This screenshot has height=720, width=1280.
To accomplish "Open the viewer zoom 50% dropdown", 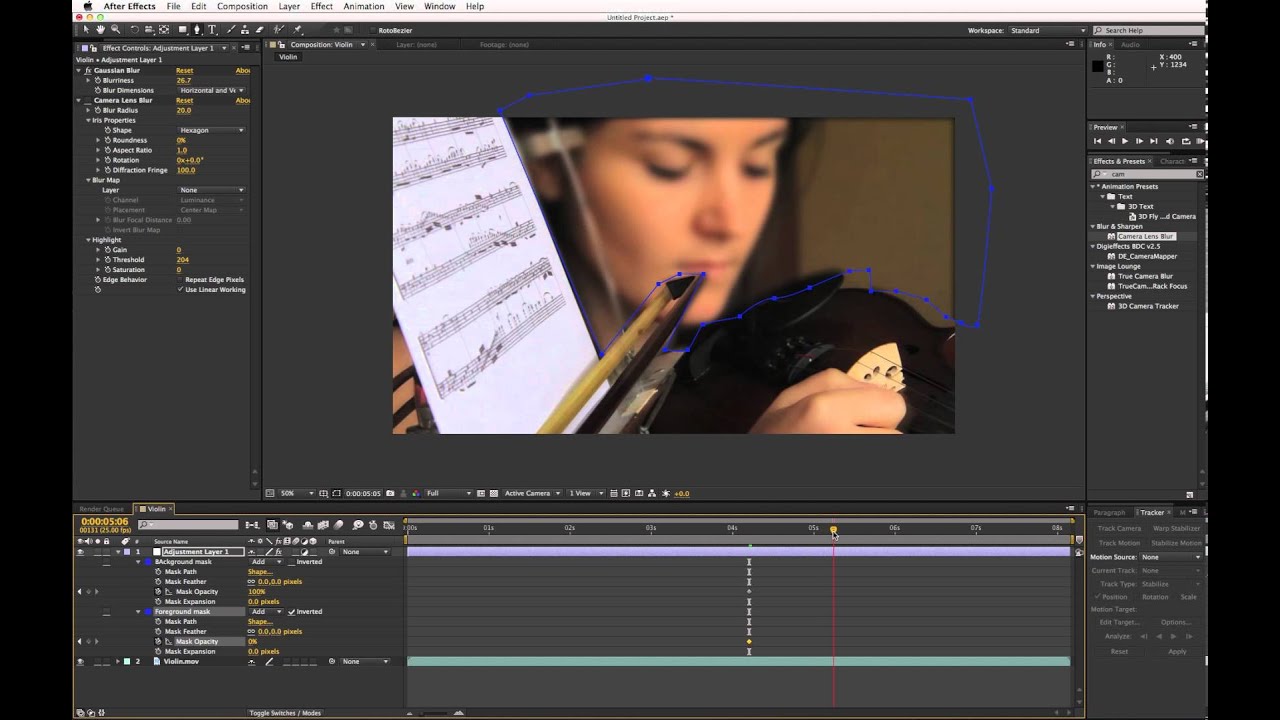I will pyautogui.click(x=298, y=493).
